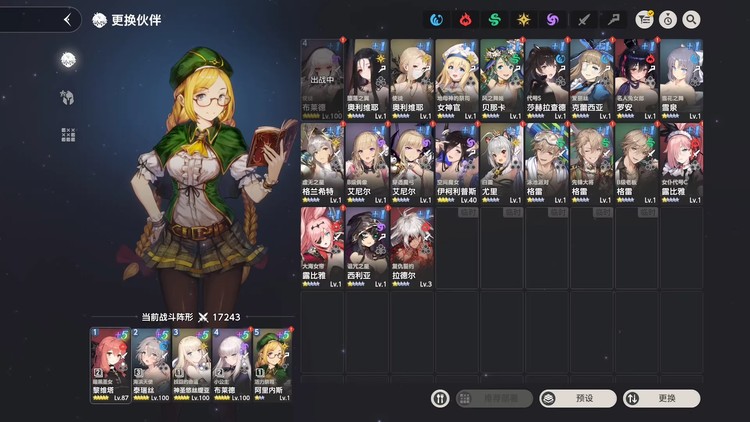Toggle the sword melee type filter
The height and width of the screenshot is (422, 750).
[583, 20]
